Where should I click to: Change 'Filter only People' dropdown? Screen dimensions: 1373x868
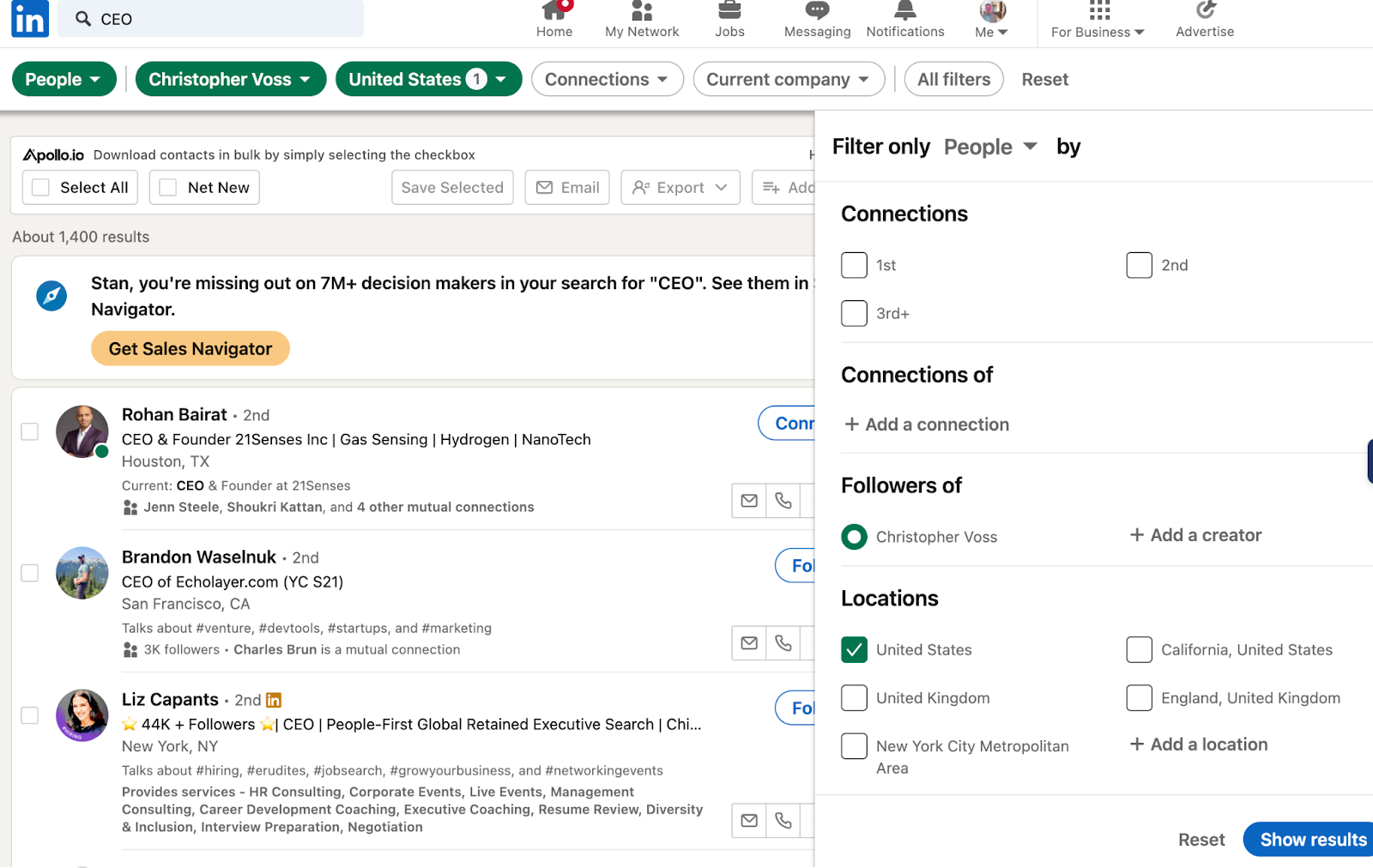[x=991, y=147]
